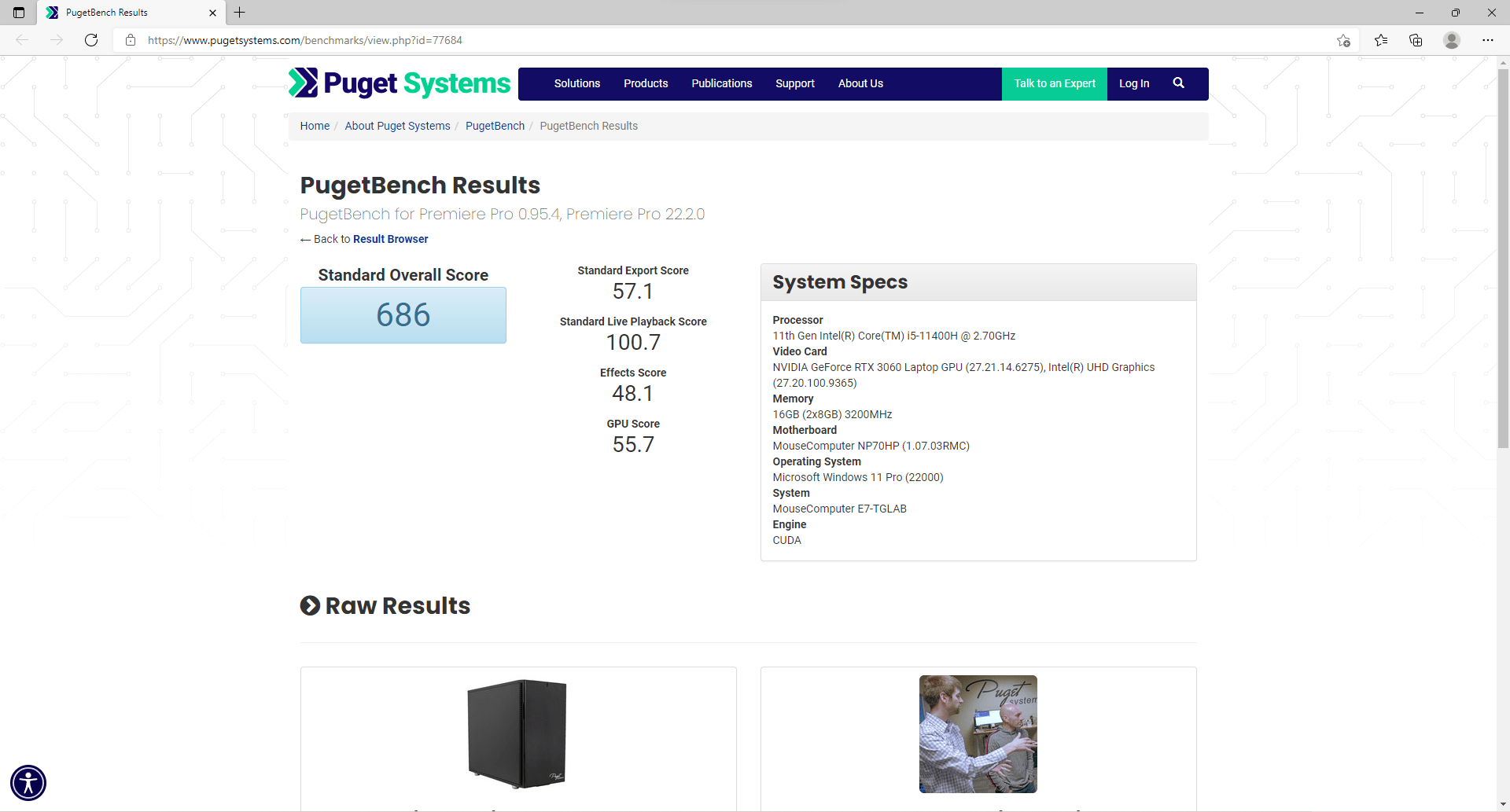Click the CUDA engine value
Image resolution: width=1510 pixels, height=812 pixels.
coord(786,540)
